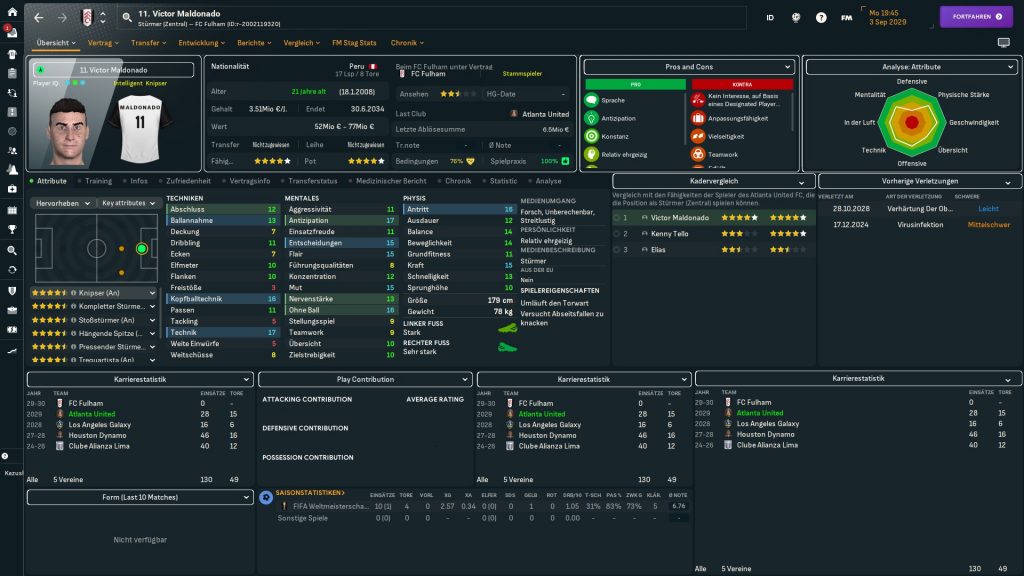Viewport: 1024px width, 576px height.
Task: Go back with the left arrow
Action: point(38,18)
